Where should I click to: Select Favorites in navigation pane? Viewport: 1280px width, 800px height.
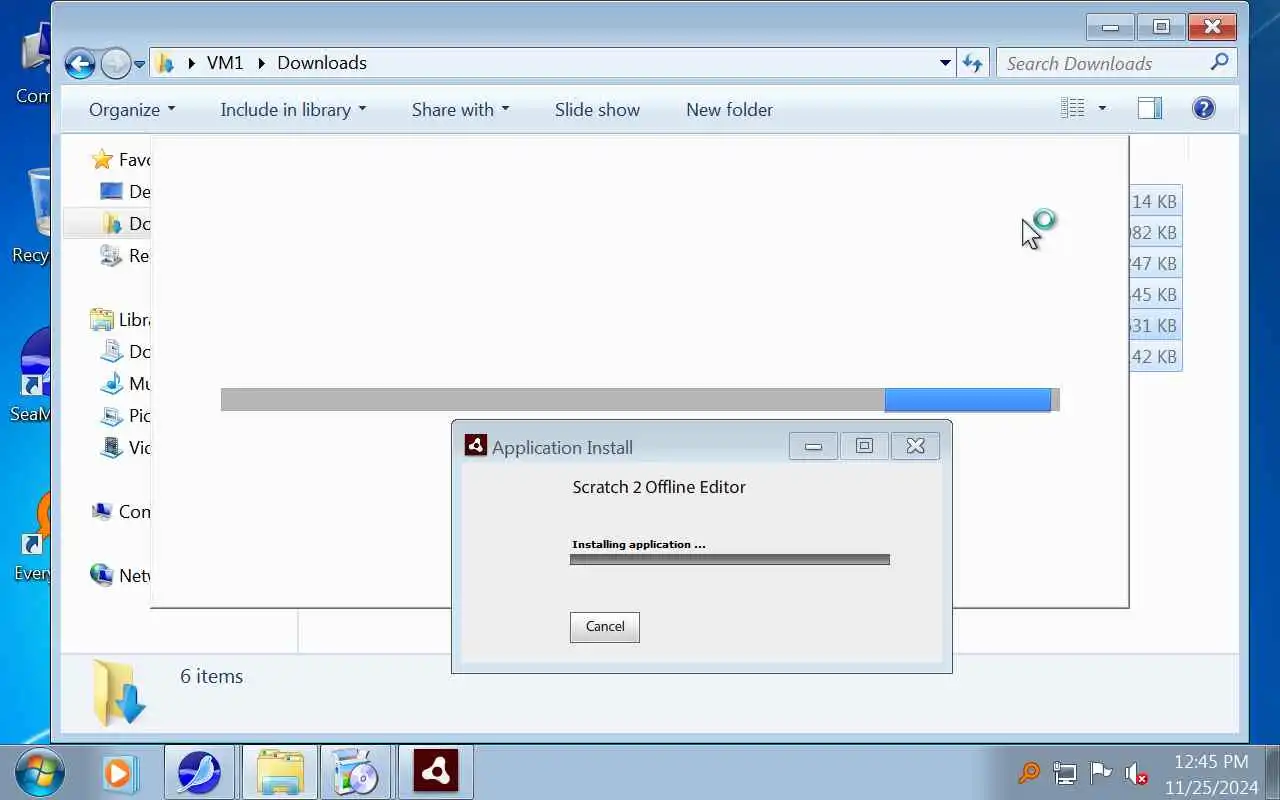point(120,160)
